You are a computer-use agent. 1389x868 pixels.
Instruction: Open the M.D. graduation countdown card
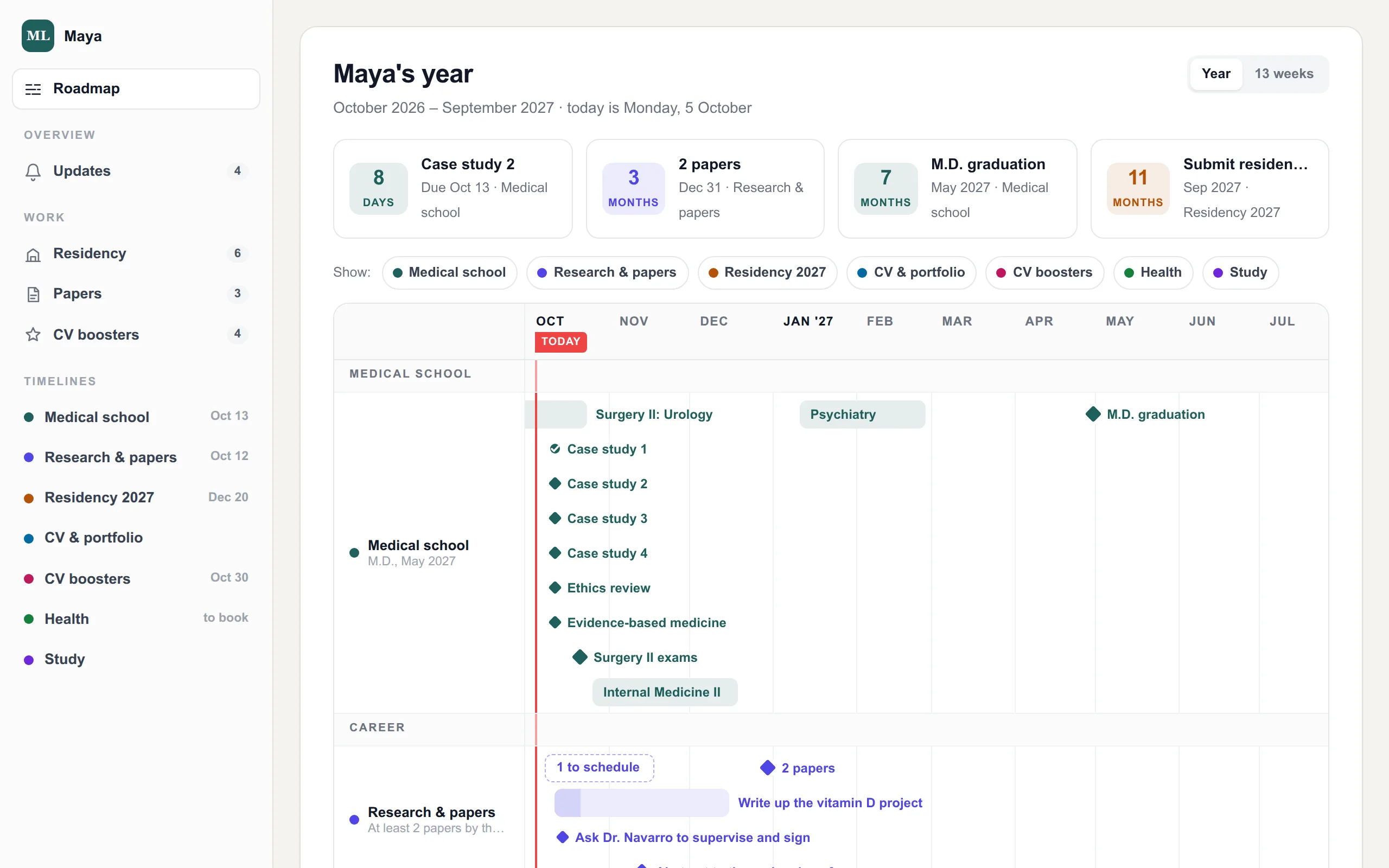[x=957, y=188]
